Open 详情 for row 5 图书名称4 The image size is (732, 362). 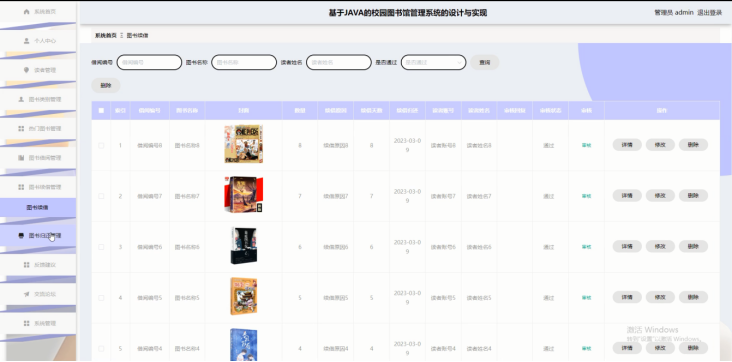(627, 348)
